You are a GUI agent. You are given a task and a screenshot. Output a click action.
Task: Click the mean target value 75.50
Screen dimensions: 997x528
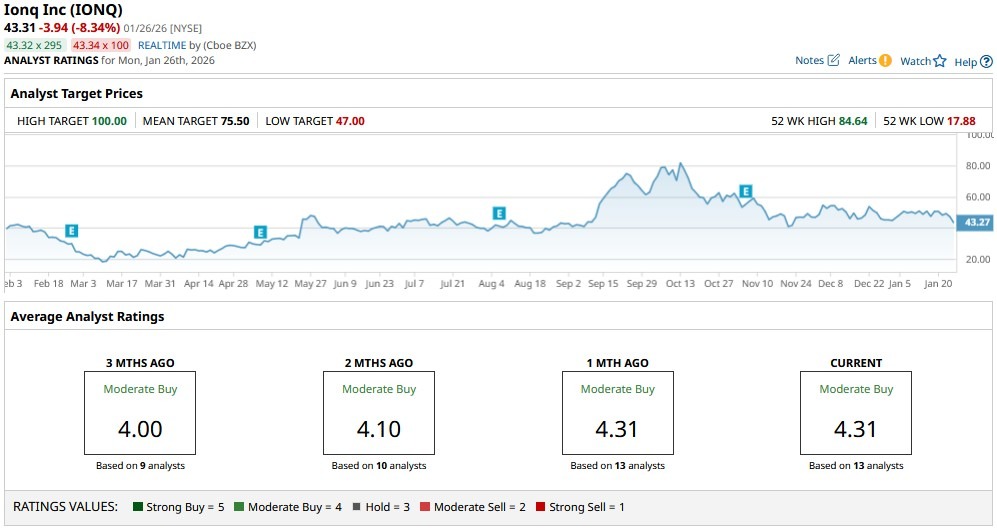tap(235, 121)
